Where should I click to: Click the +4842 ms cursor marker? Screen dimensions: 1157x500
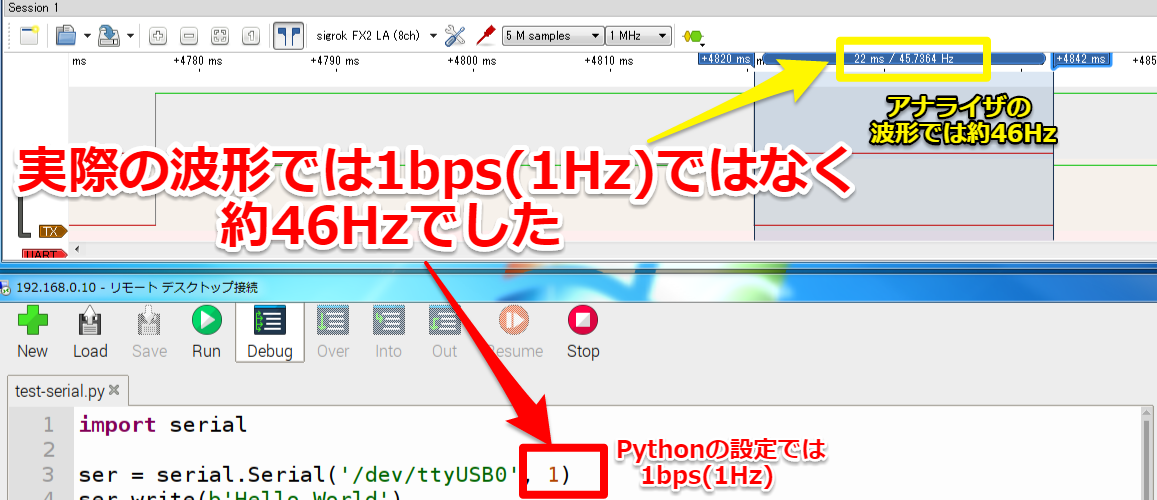point(1081,59)
